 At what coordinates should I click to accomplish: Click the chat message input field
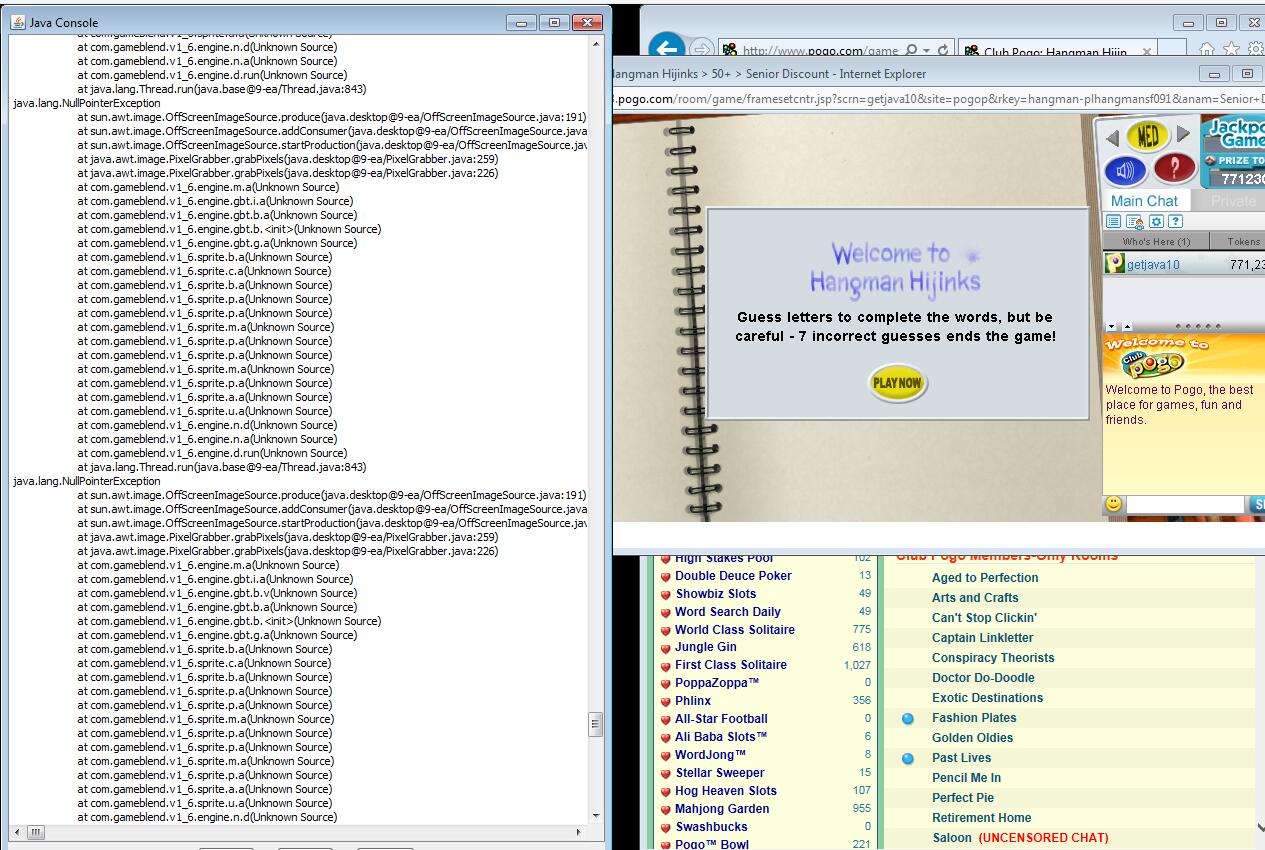pos(1186,505)
